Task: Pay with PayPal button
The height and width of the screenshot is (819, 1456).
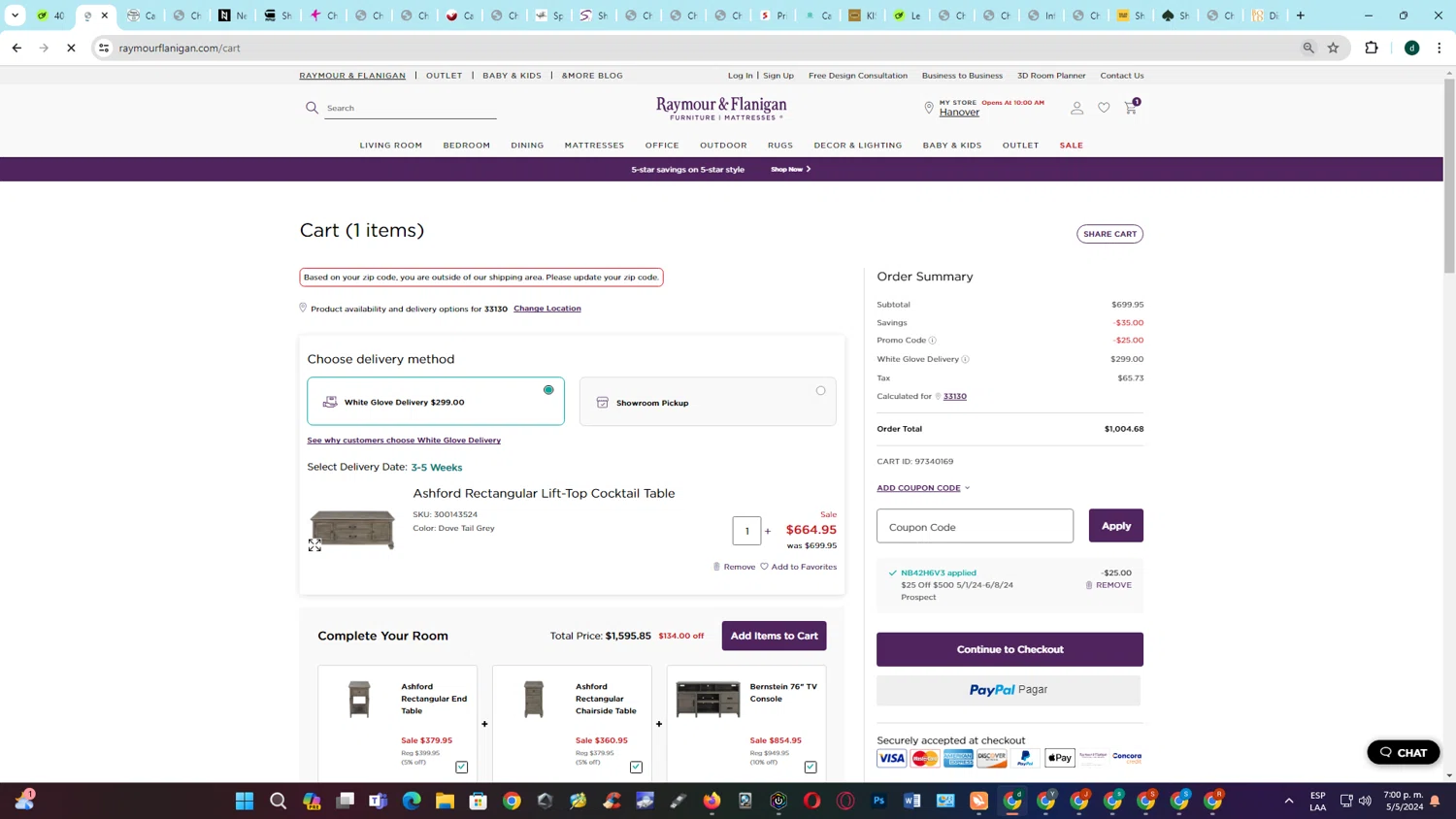Action: pyautogui.click(x=1009, y=690)
